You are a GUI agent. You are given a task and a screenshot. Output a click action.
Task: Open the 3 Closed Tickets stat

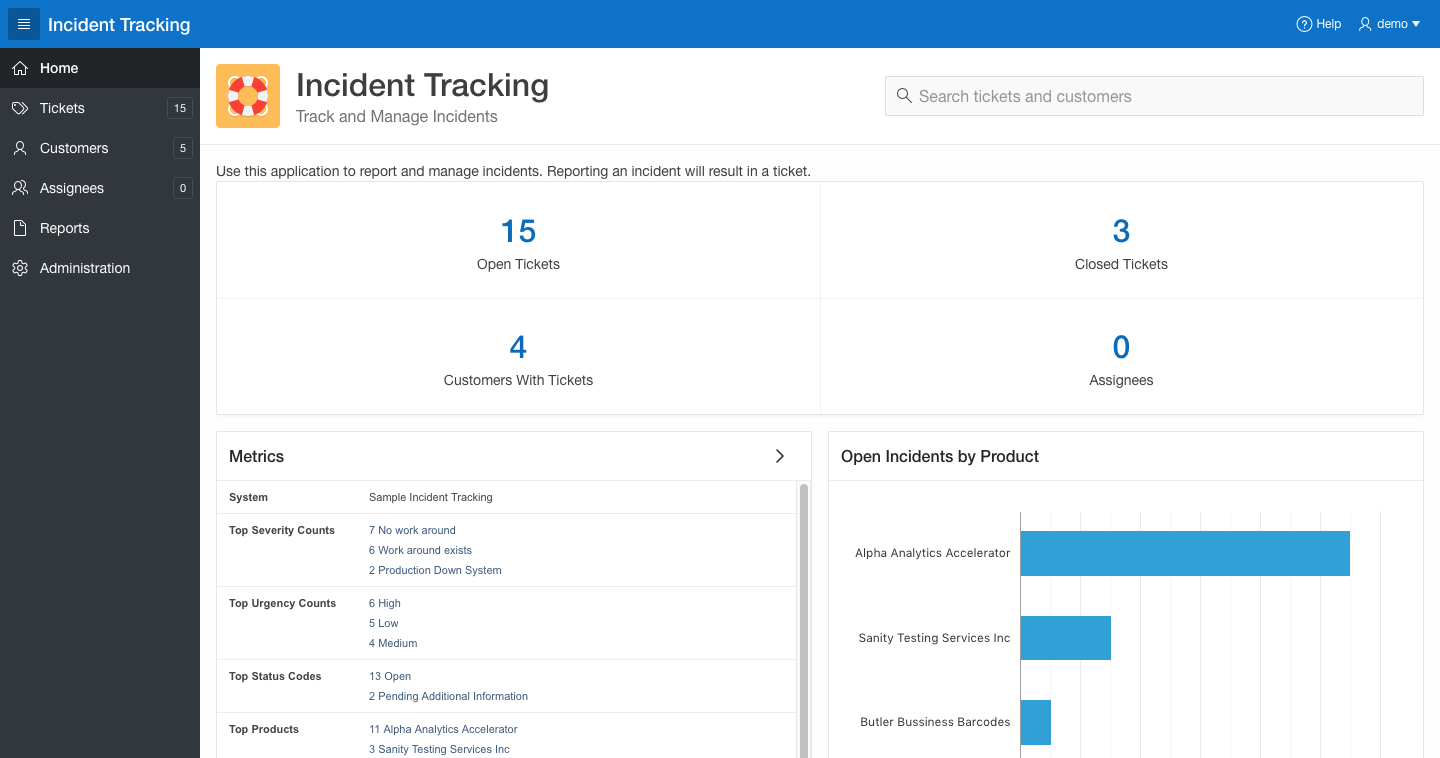pyautogui.click(x=1121, y=232)
